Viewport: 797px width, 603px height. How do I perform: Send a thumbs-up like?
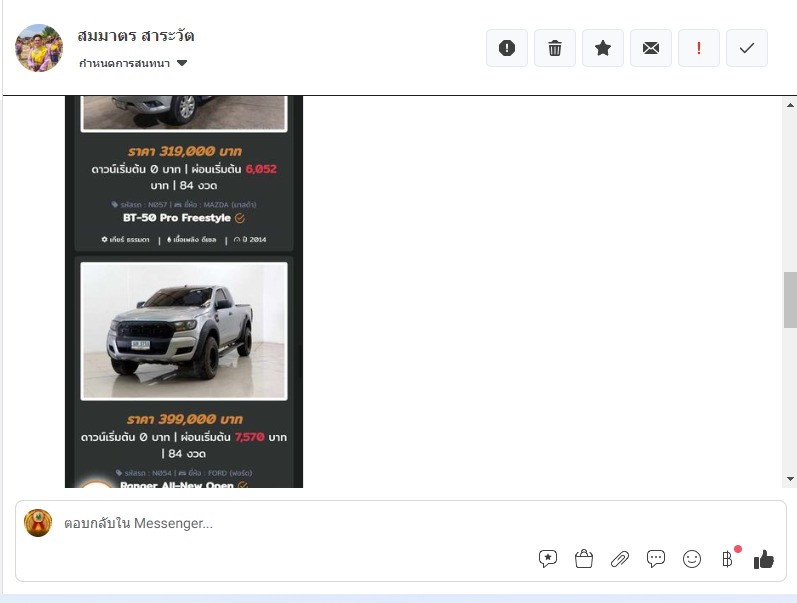pos(763,559)
